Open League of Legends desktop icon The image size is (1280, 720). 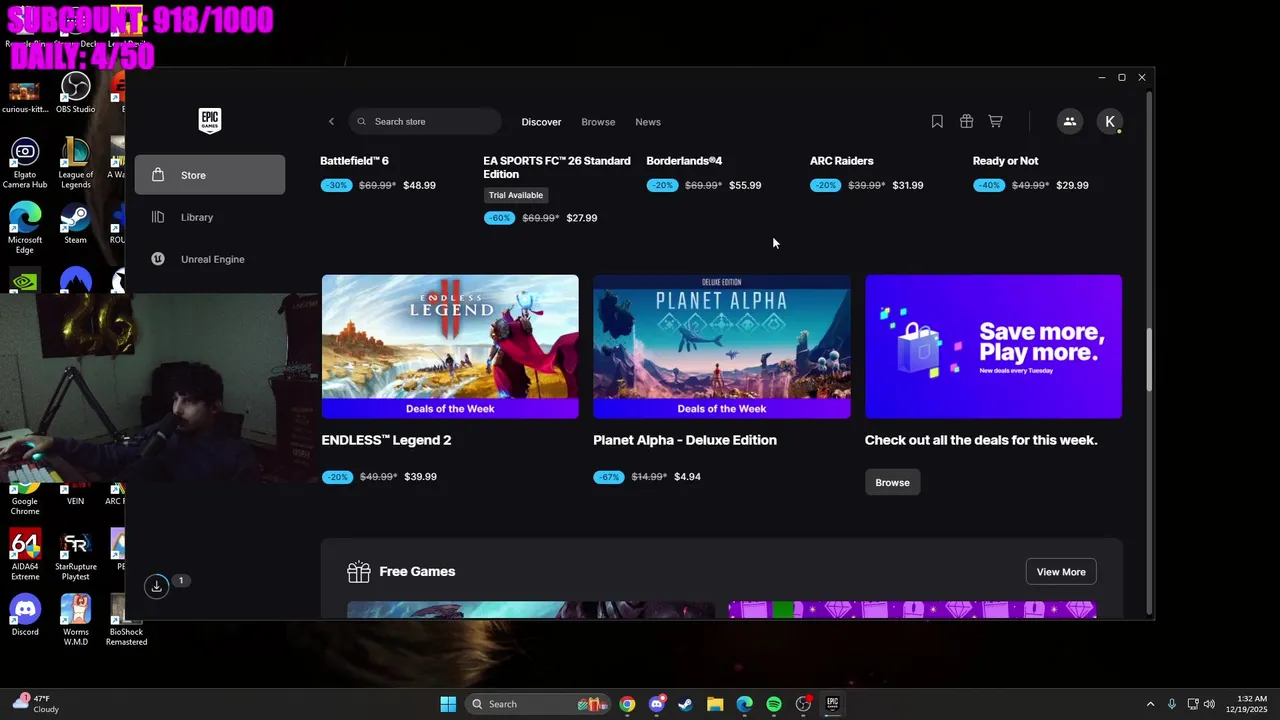click(x=75, y=163)
